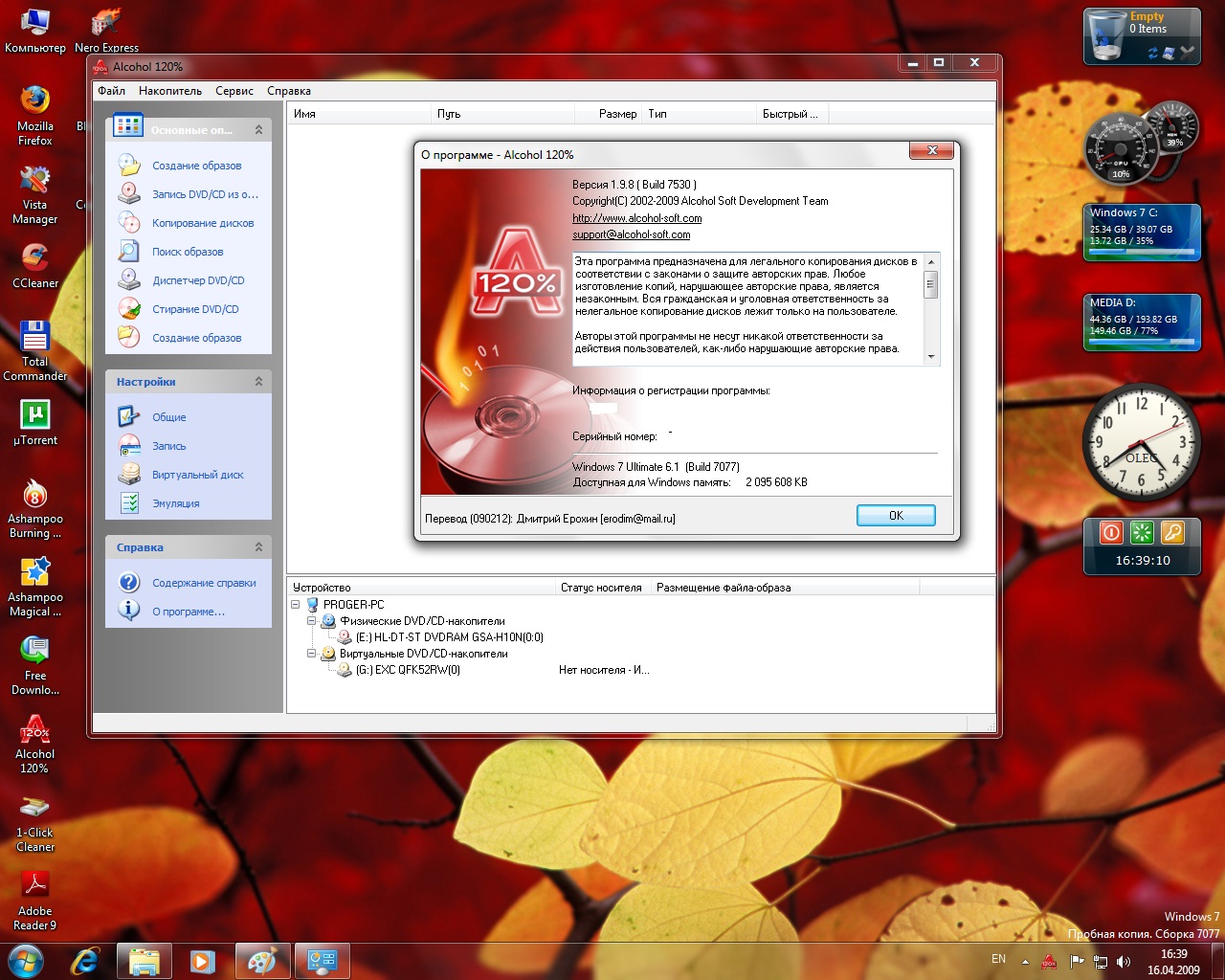Click the Статус носителя column header
This screenshot has height=980, width=1225.
602,588
